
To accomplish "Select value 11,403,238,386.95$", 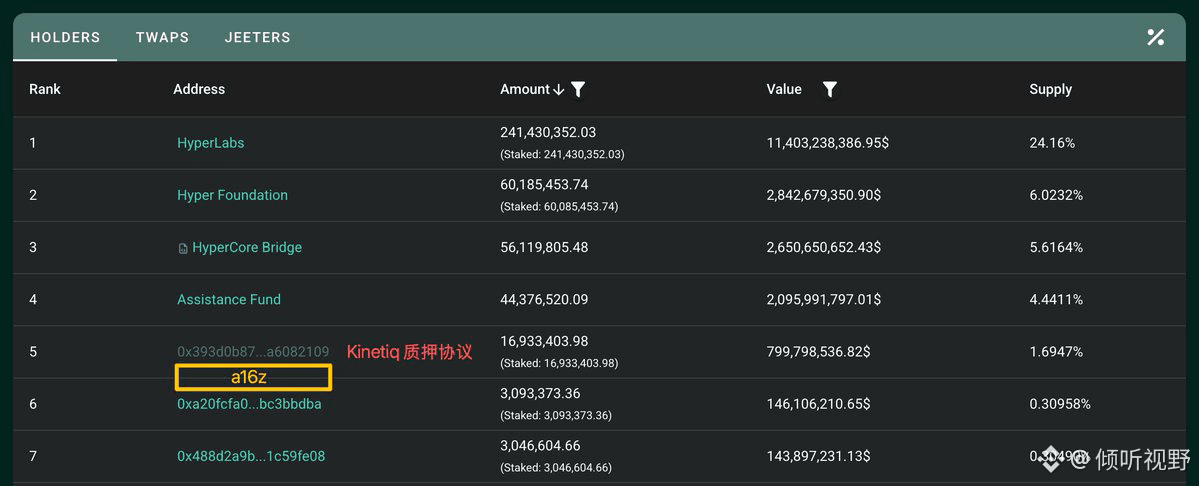I will pyautogui.click(x=827, y=143).
